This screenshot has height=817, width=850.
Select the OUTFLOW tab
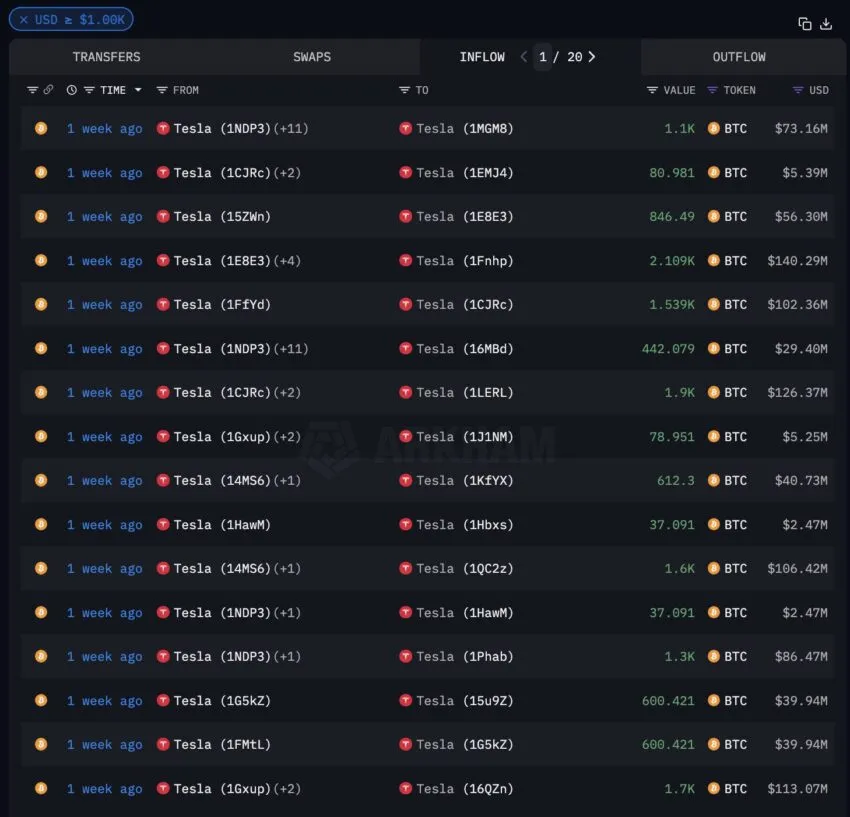tap(738, 57)
